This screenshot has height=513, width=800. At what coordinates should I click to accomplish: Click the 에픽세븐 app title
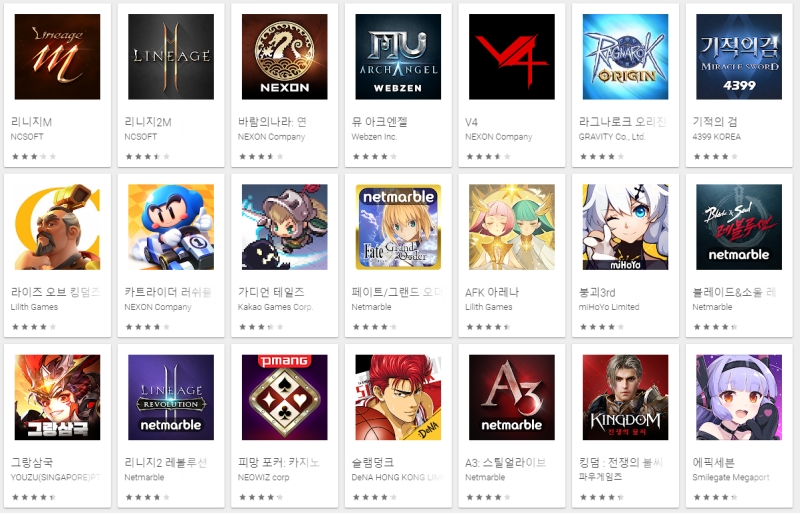[713, 462]
